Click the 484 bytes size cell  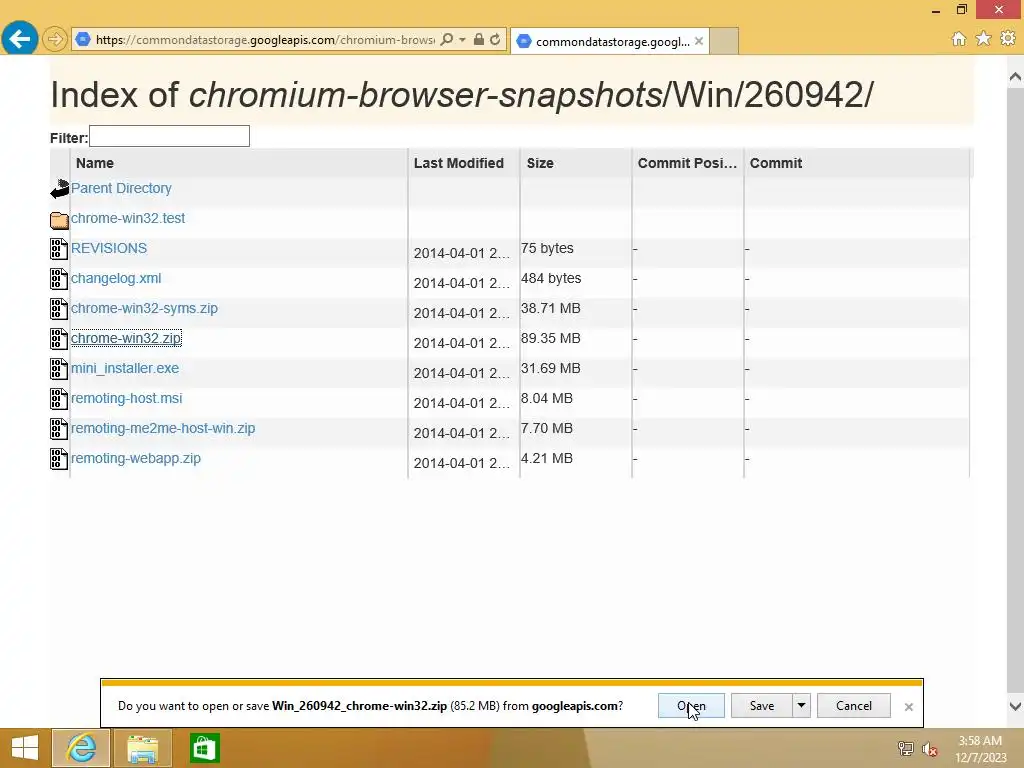point(551,278)
